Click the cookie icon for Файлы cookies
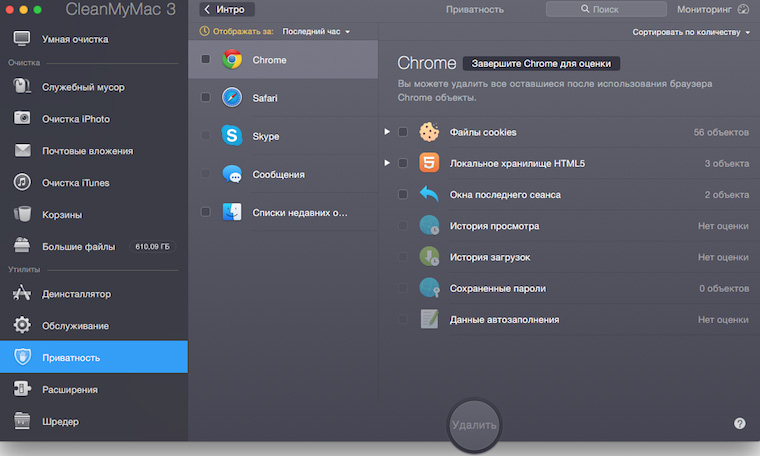This screenshot has width=760, height=456. (429, 132)
